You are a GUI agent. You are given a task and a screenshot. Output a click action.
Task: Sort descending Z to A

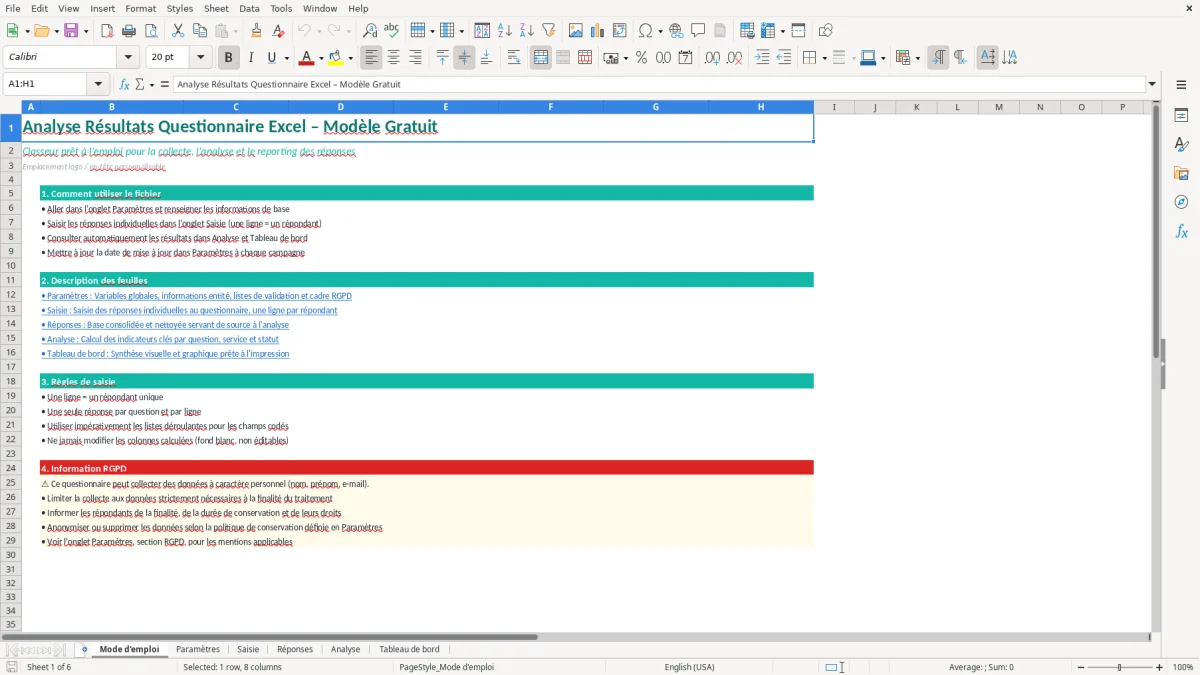tap(526, 31)
